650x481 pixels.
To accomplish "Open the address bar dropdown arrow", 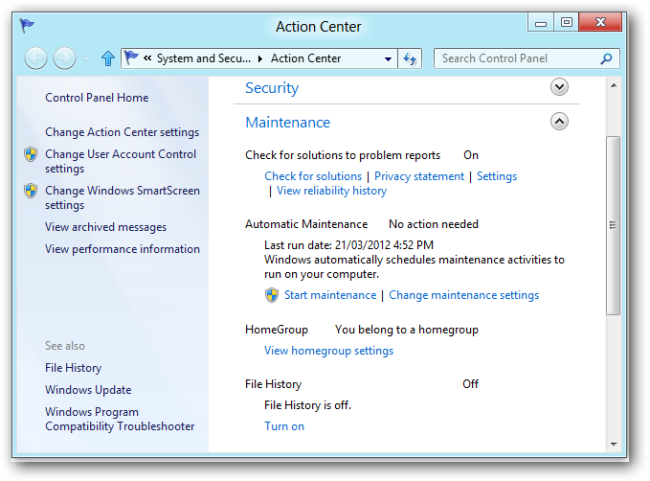I will click(388, 59).
